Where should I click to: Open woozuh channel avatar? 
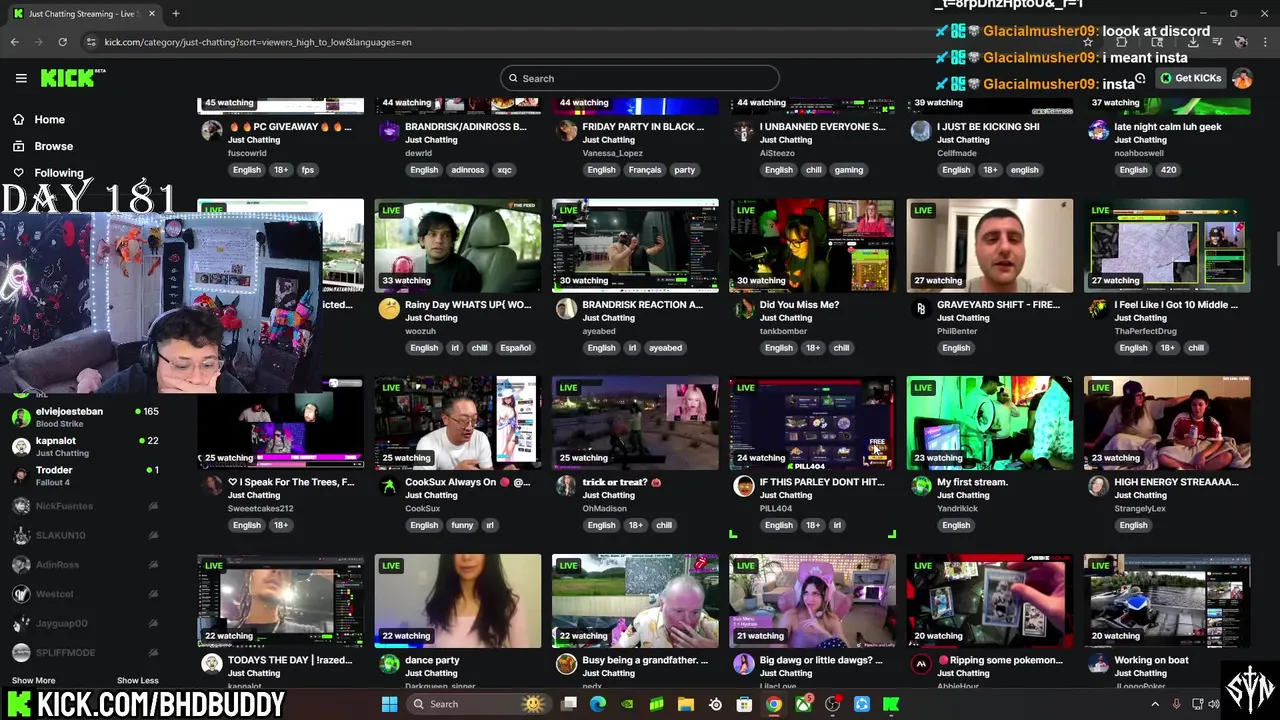[389, 309]
